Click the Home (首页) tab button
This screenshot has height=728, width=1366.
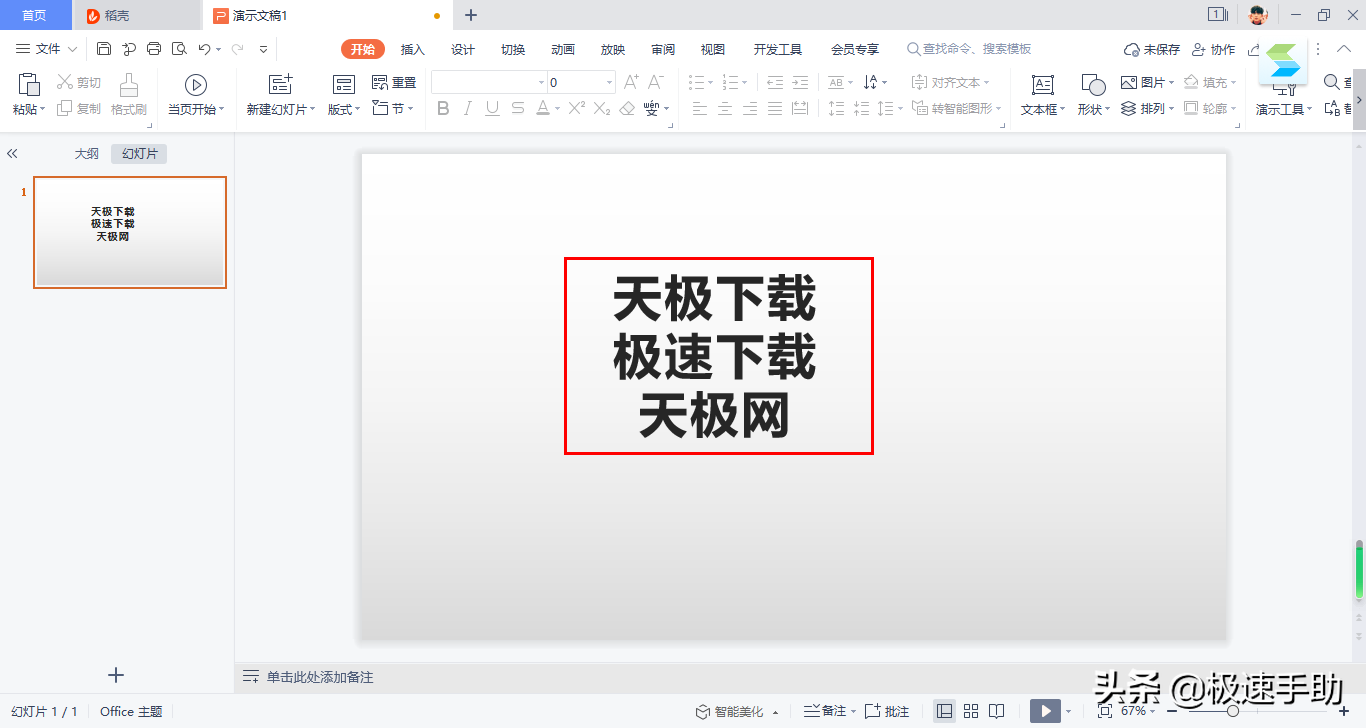tap(35, 15)
